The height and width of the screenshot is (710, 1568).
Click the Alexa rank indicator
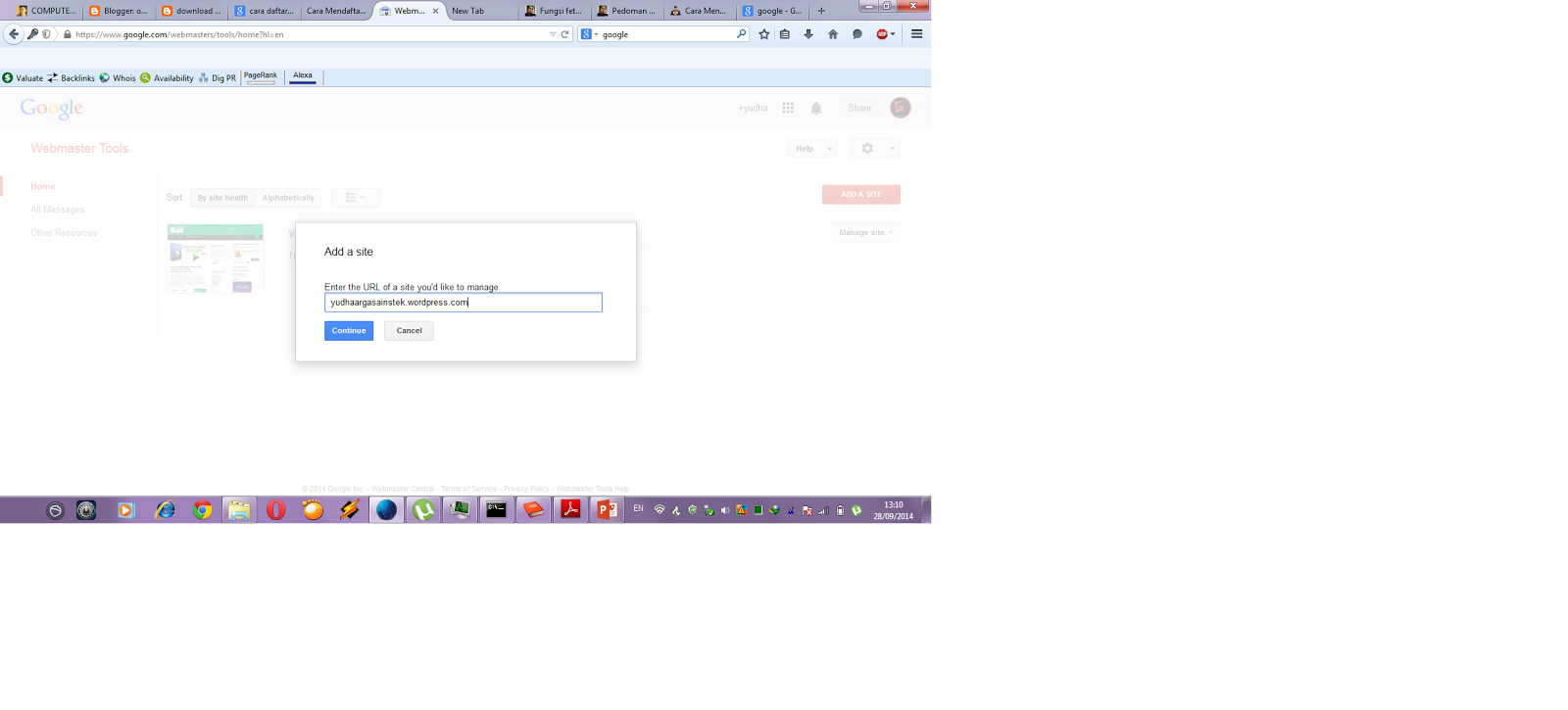point(303,76)
